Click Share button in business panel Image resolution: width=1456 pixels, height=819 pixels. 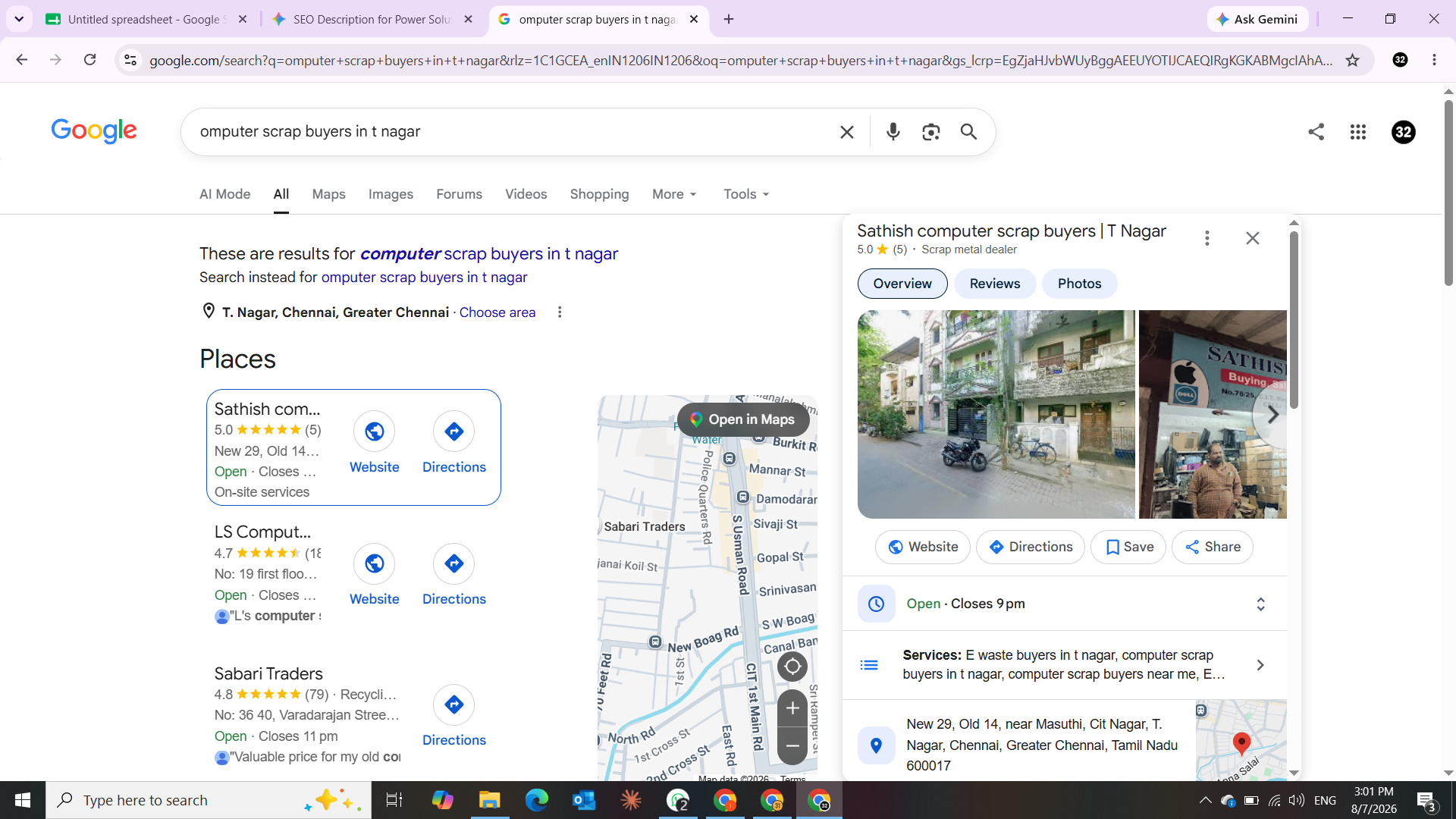pos(1212,547)
